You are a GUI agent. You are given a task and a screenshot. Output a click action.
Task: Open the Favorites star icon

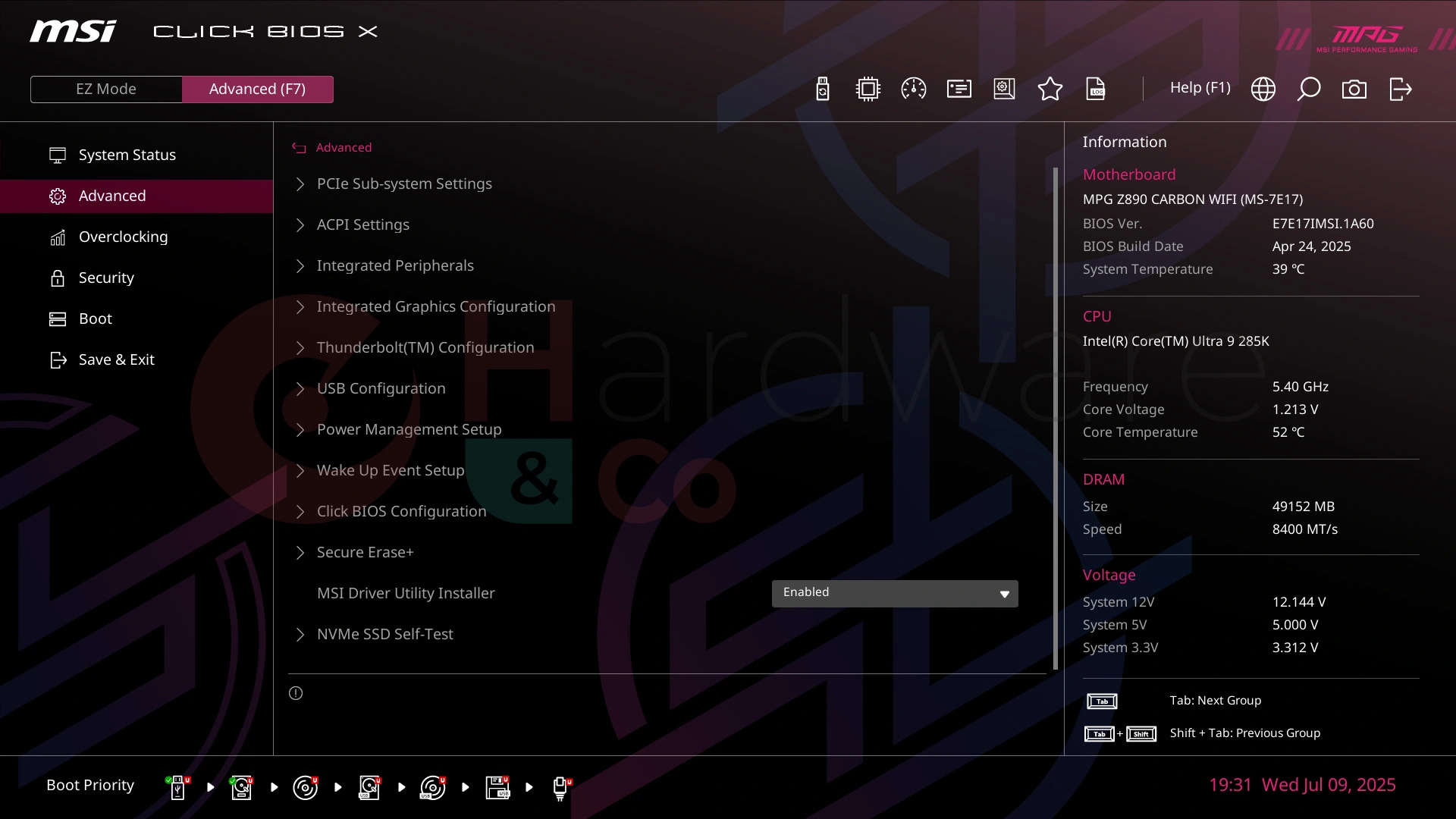click(1050, 89)
